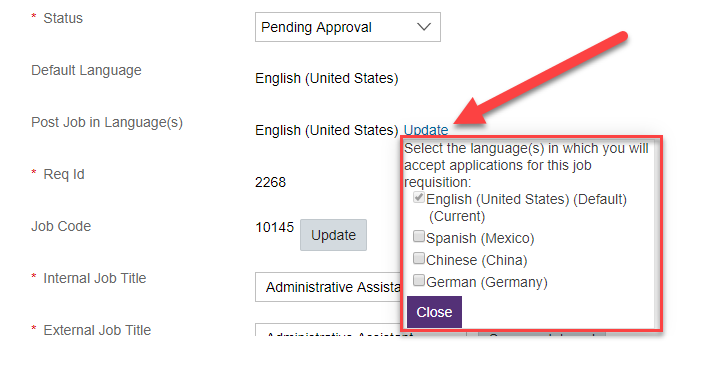Click the Job Code value 10145
Image resolution: width=708 pixels, height=370 pixels.
[275, 227]
